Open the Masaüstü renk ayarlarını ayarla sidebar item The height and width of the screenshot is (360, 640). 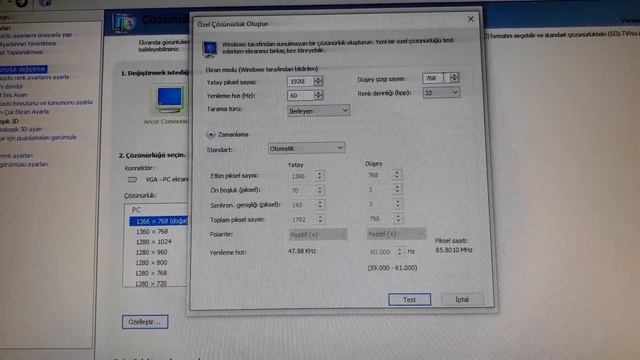pyautogui.click(x=34, y=77)
